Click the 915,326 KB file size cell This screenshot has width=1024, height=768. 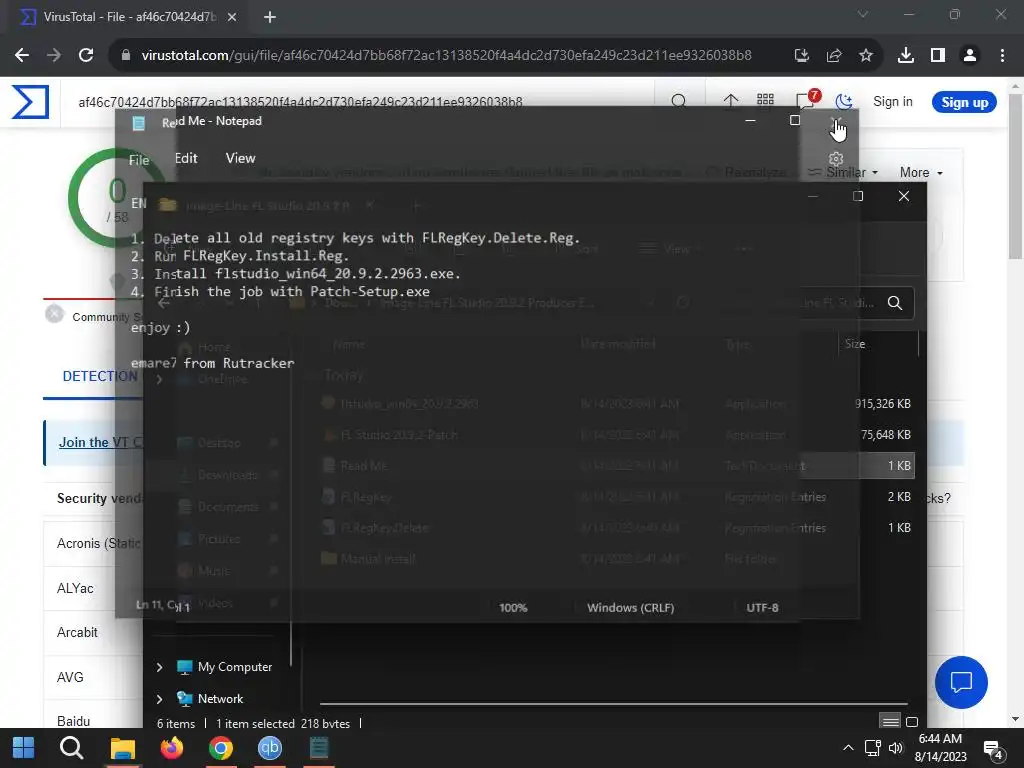(882, 404)
